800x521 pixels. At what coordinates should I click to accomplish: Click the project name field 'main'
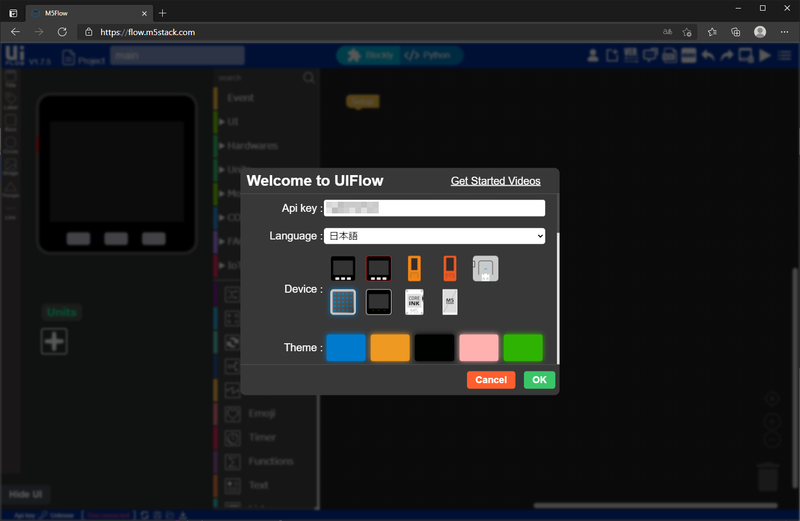coord(178,55)
